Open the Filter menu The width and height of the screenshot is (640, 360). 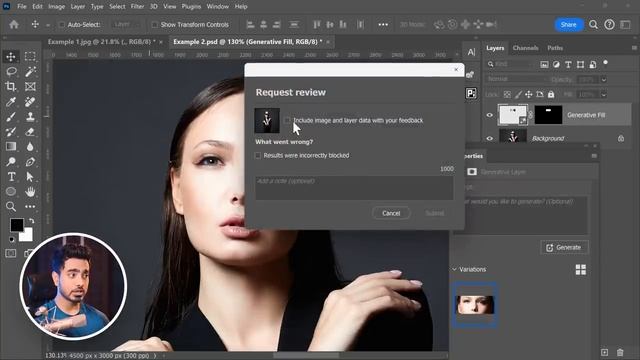tap(137, 7)
